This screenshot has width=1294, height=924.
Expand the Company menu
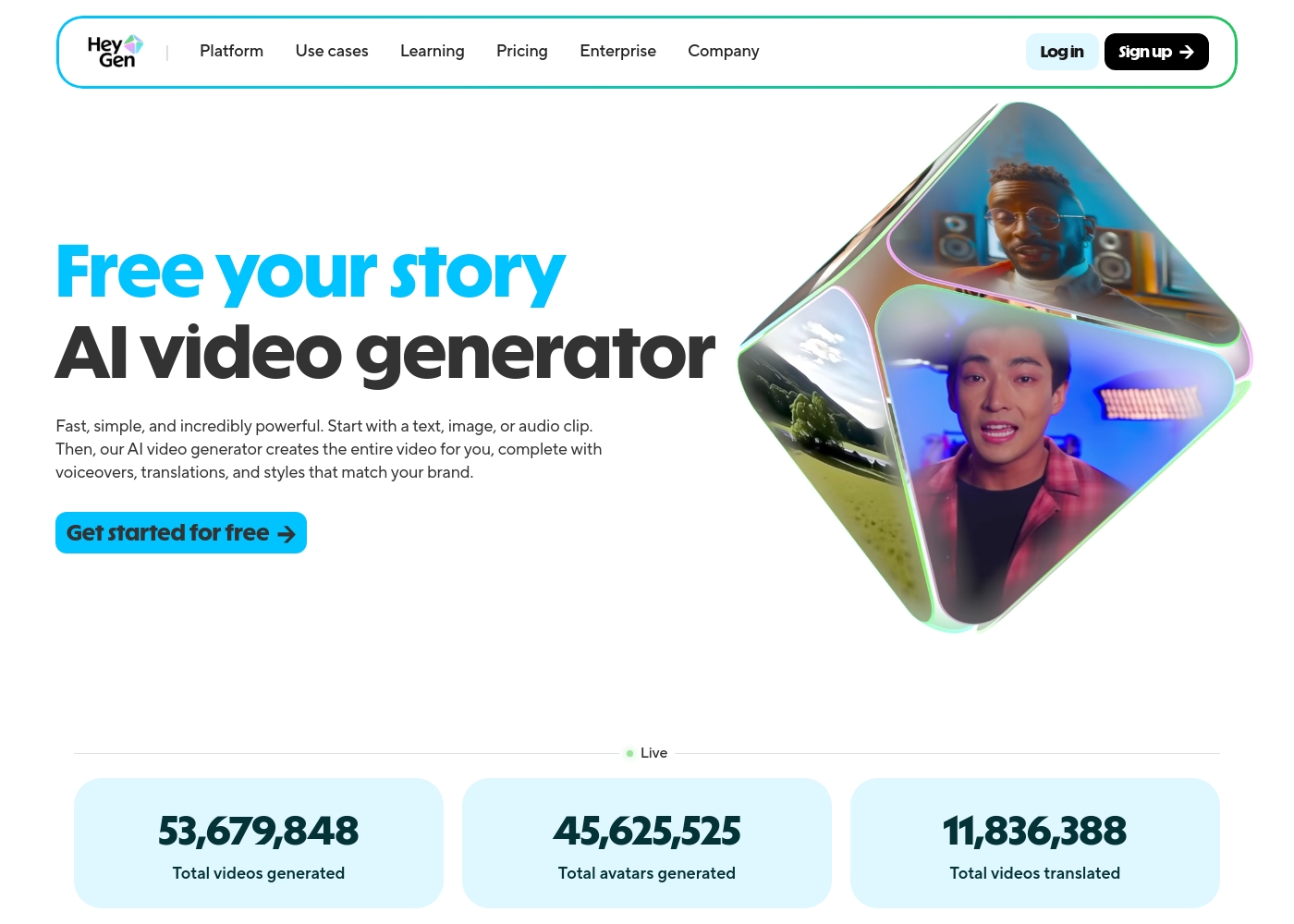[723, 51]
